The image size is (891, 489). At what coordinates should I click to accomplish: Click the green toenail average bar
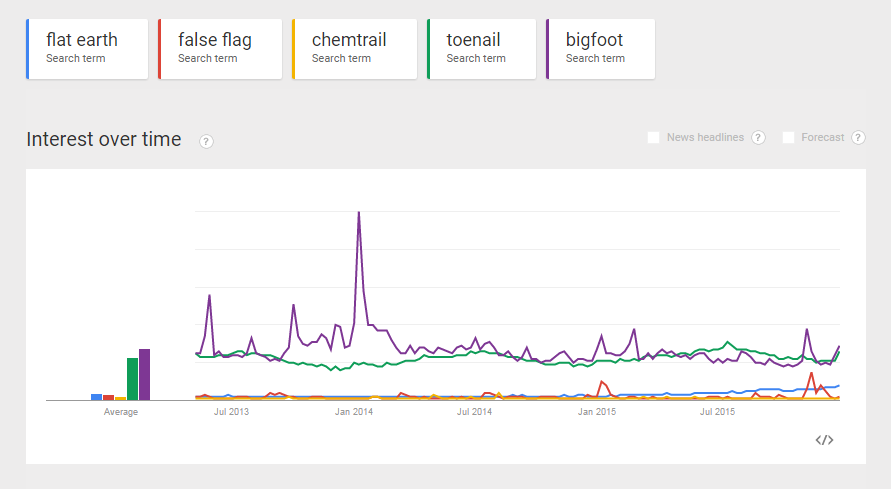click(x=132, y=379)
